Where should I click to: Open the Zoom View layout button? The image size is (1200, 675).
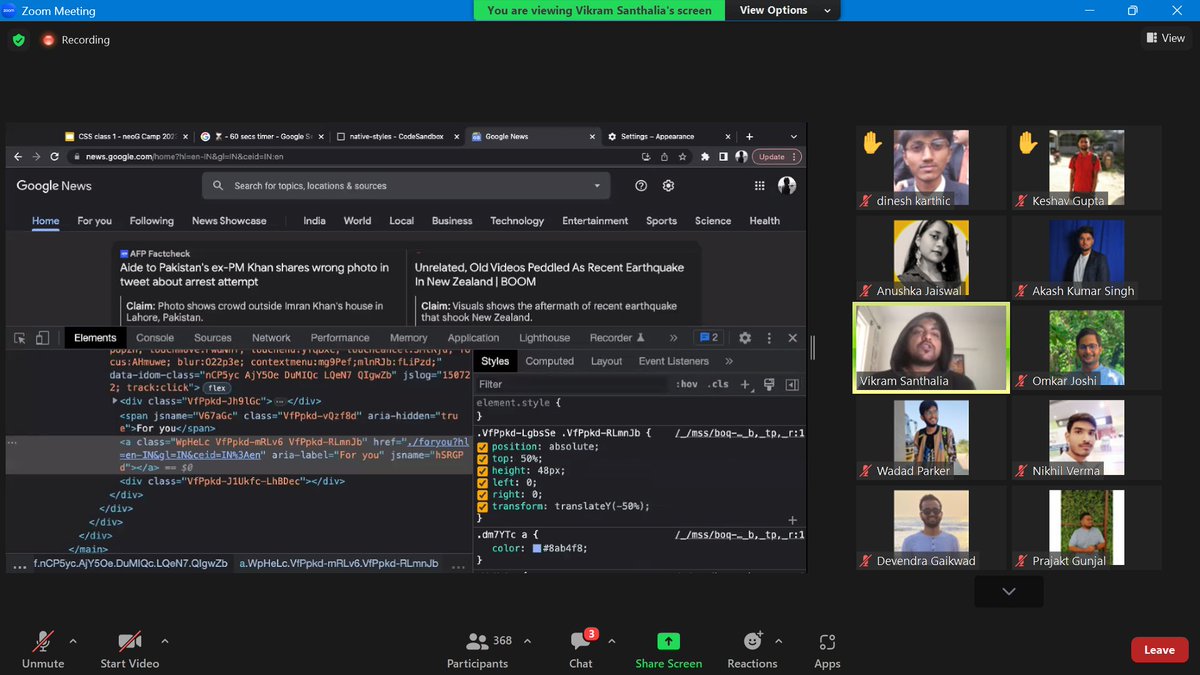point(1166,38)
